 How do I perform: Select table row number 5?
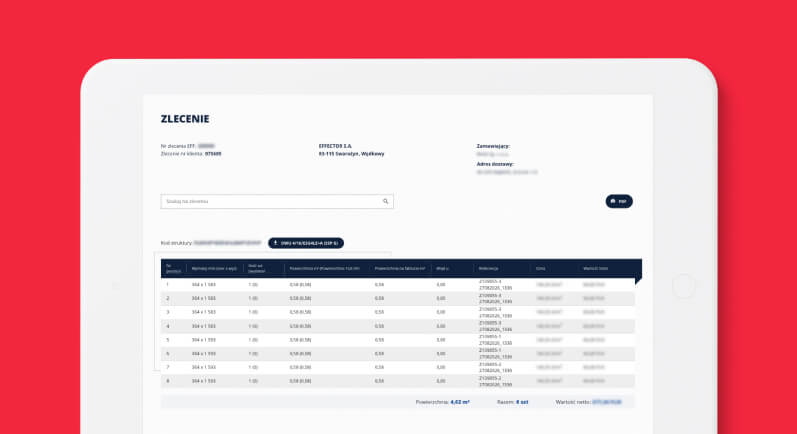click(x=398, y=340)
